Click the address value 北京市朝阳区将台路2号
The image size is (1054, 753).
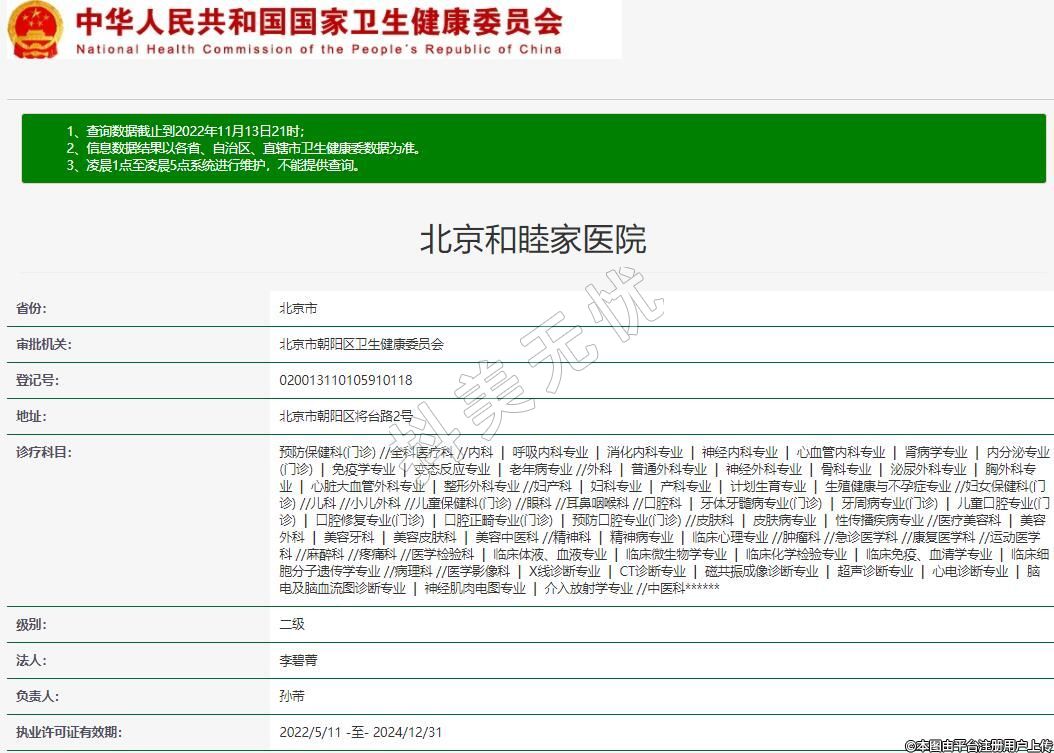click(x=345, y=417)
